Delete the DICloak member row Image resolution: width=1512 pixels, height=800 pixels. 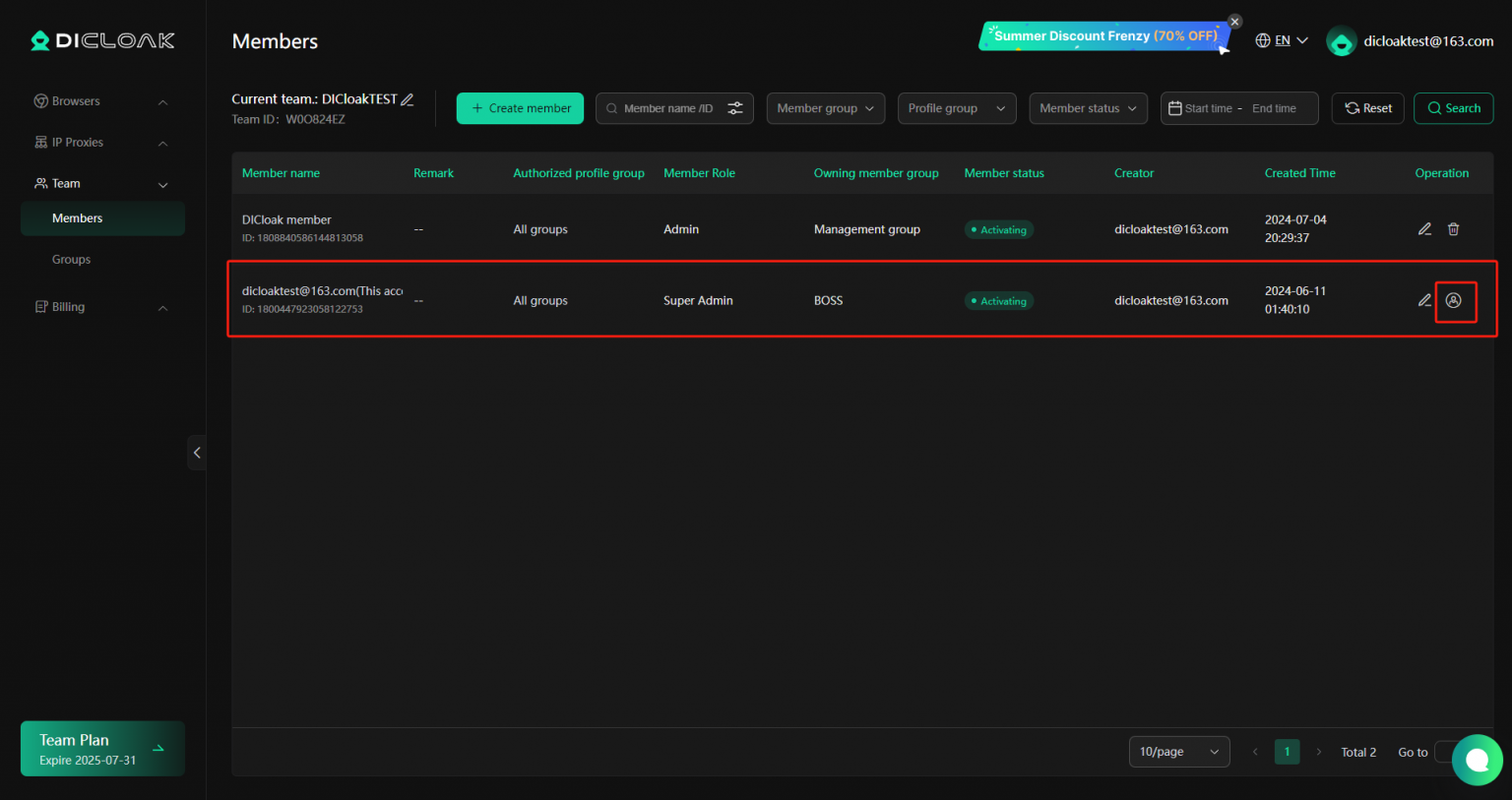pos(1453,229)
